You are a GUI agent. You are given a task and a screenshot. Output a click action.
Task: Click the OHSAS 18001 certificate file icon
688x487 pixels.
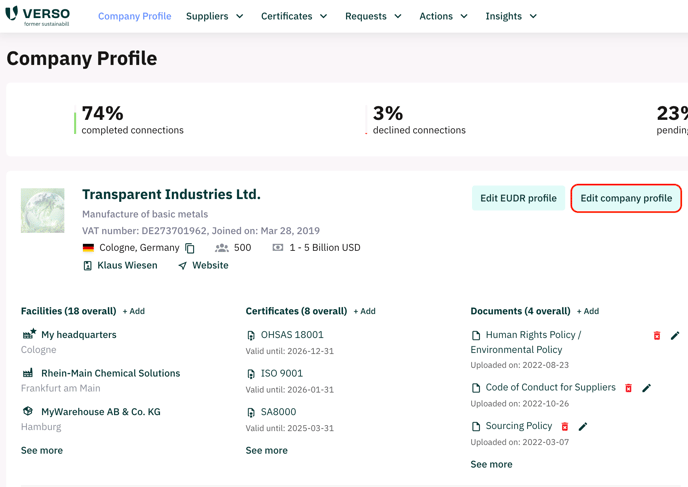[x=251, y=336]
